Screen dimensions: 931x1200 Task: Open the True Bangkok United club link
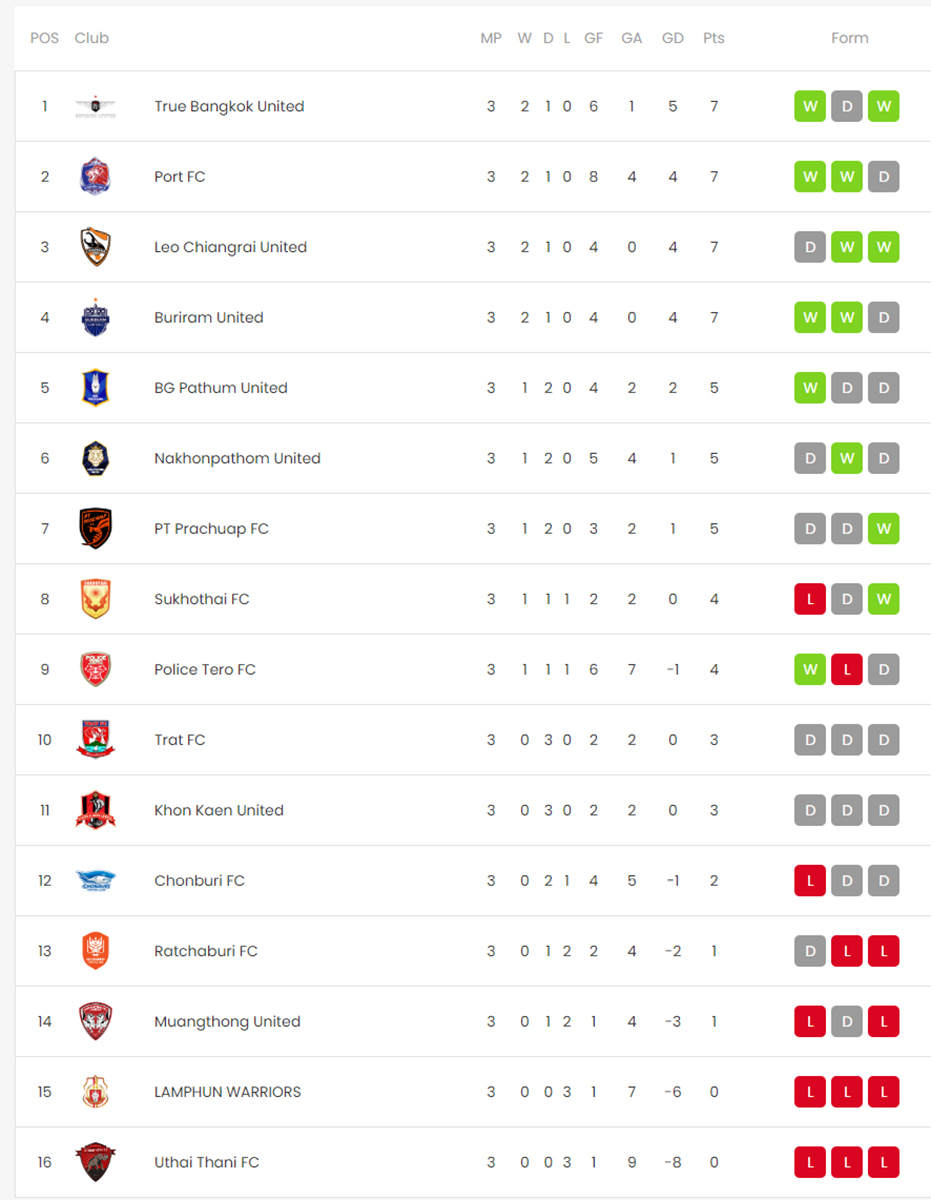click(x=229, y=106)
